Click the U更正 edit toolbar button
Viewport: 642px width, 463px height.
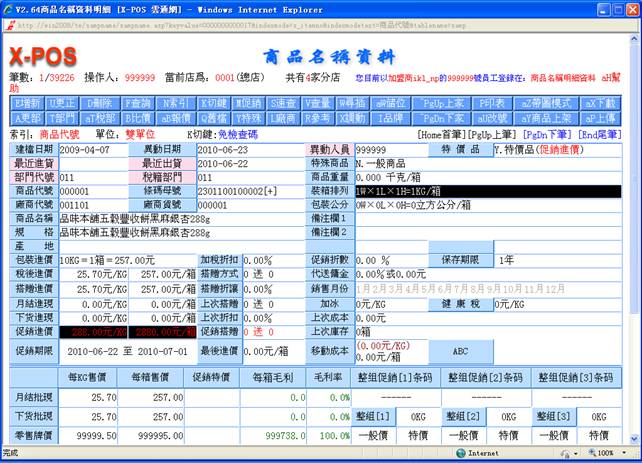pyautogui.click(x=61, y=103)
